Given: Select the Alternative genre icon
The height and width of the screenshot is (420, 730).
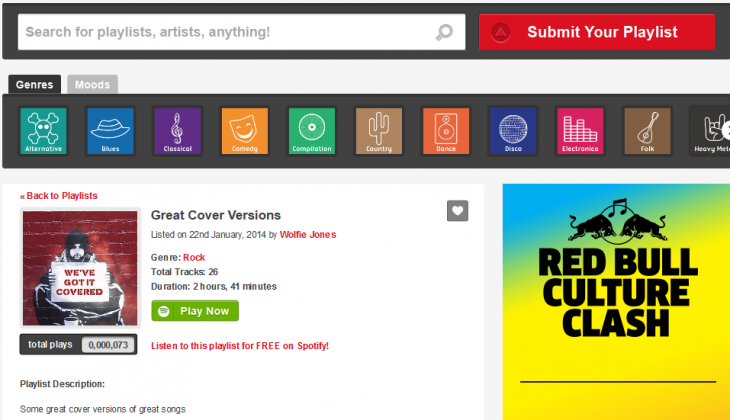Looking at the screenshot, I should pos(43,131).
